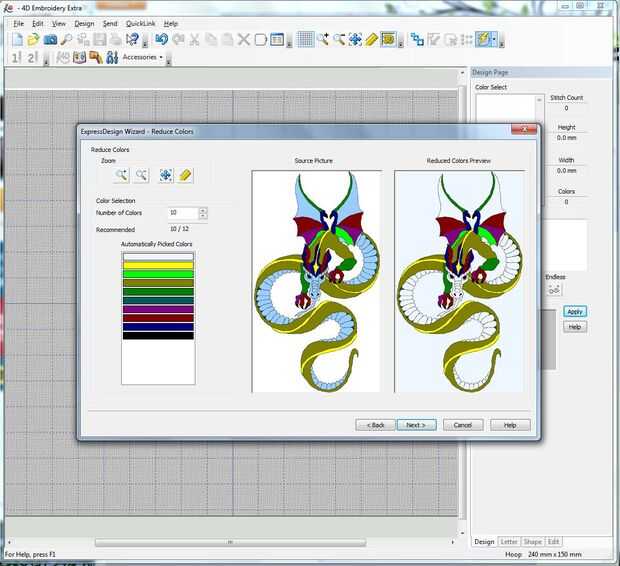Open the File menu
Screen dimensions: 620x566
pos(19,23)
